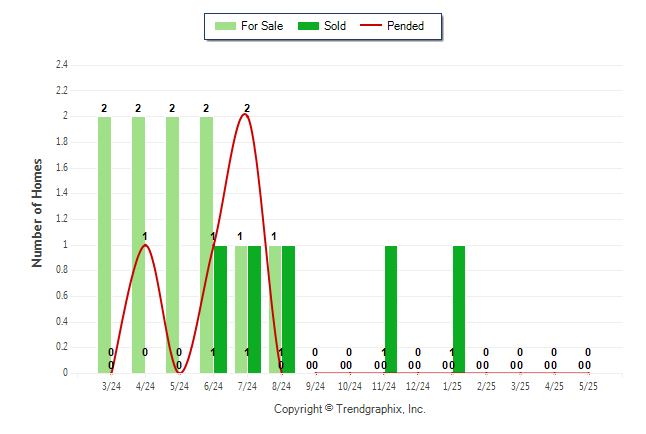
Task: Click the 1/25 Sold dark green bar
Action: (x=459, y=310)
